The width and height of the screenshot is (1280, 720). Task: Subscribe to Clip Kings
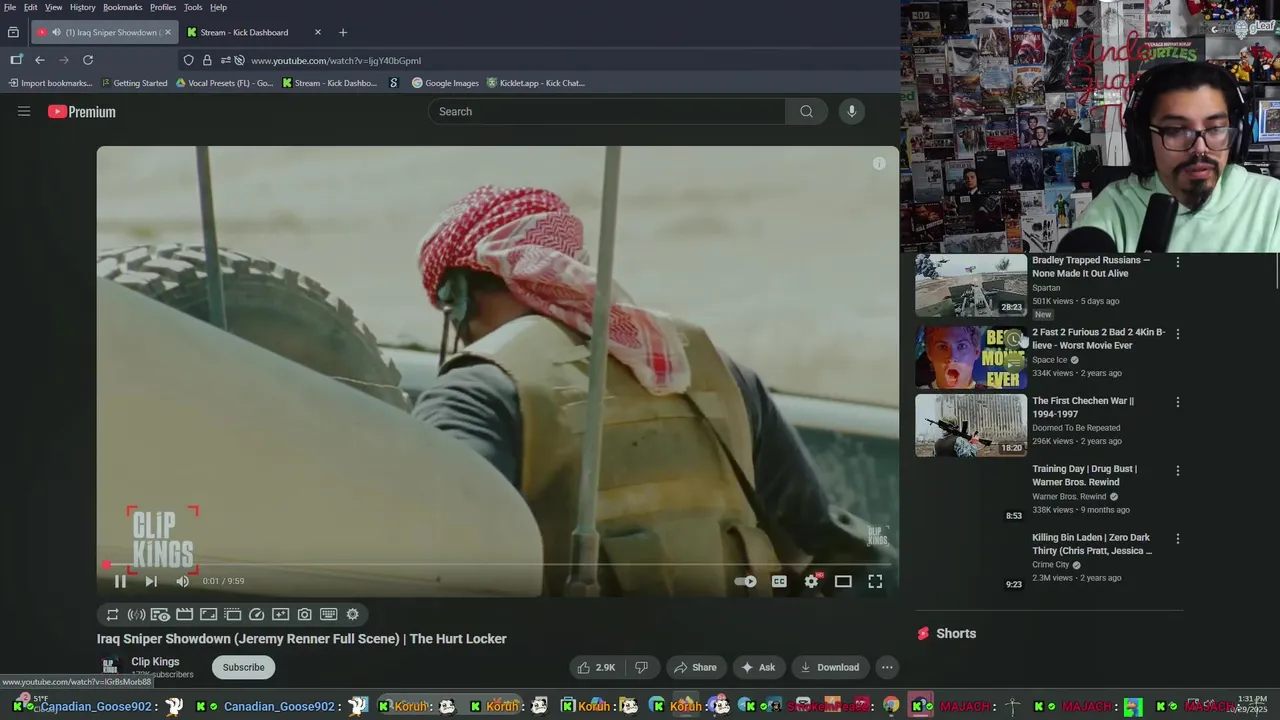(243, 667)
